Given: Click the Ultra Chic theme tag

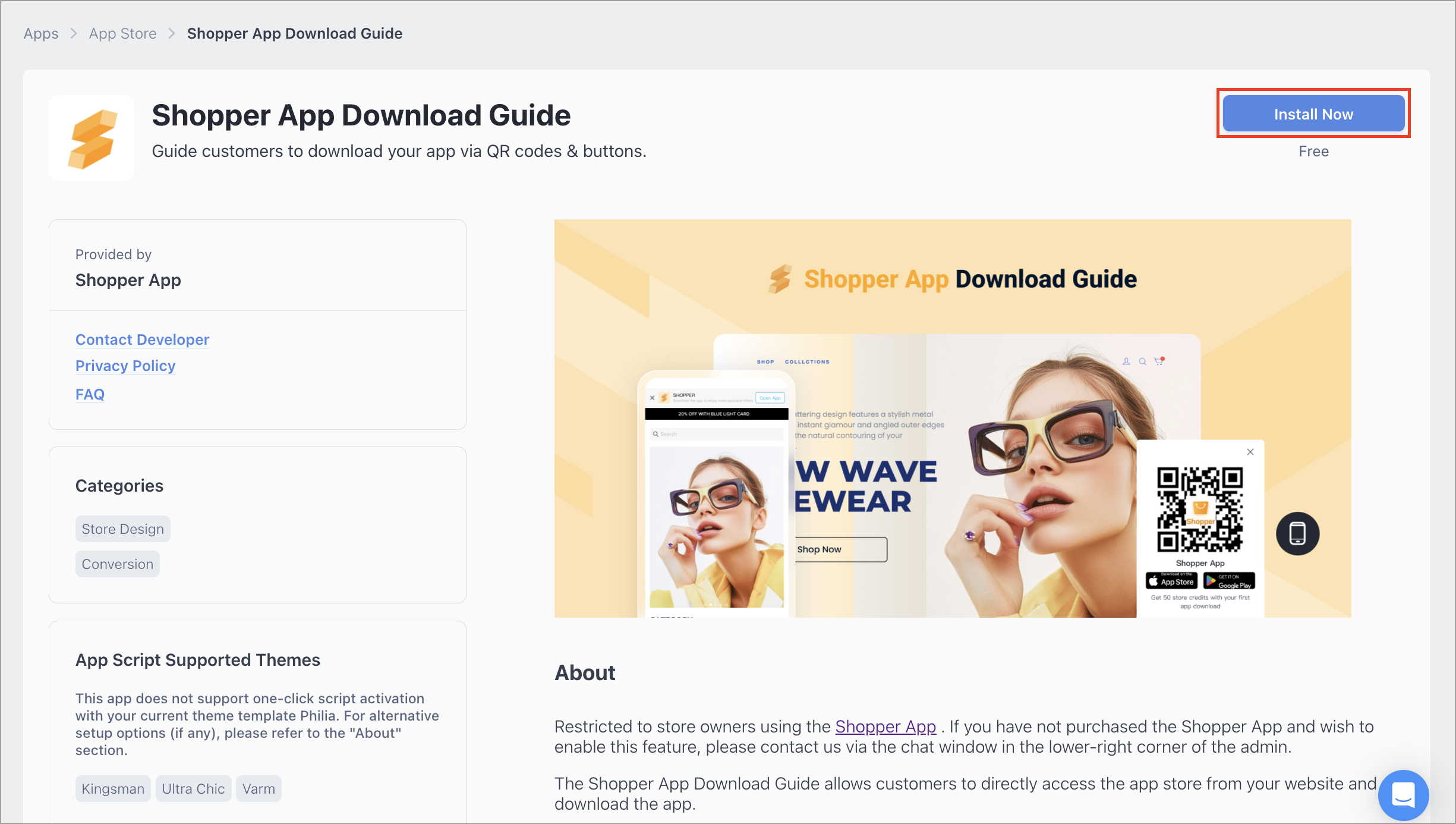Looking at the screenshot, I should tap(194, 789).
